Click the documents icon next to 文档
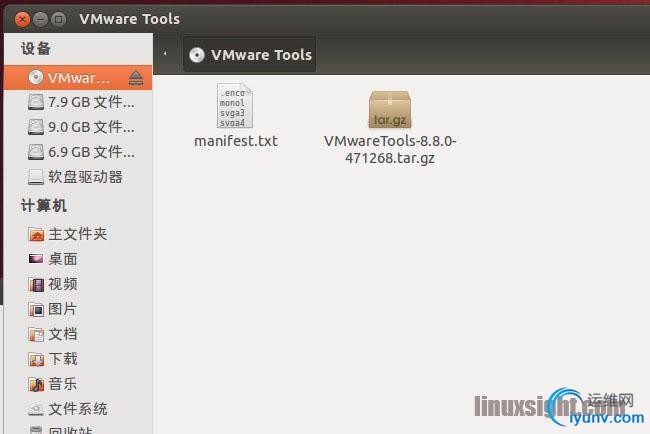The image size is (650, 434). 36,334
